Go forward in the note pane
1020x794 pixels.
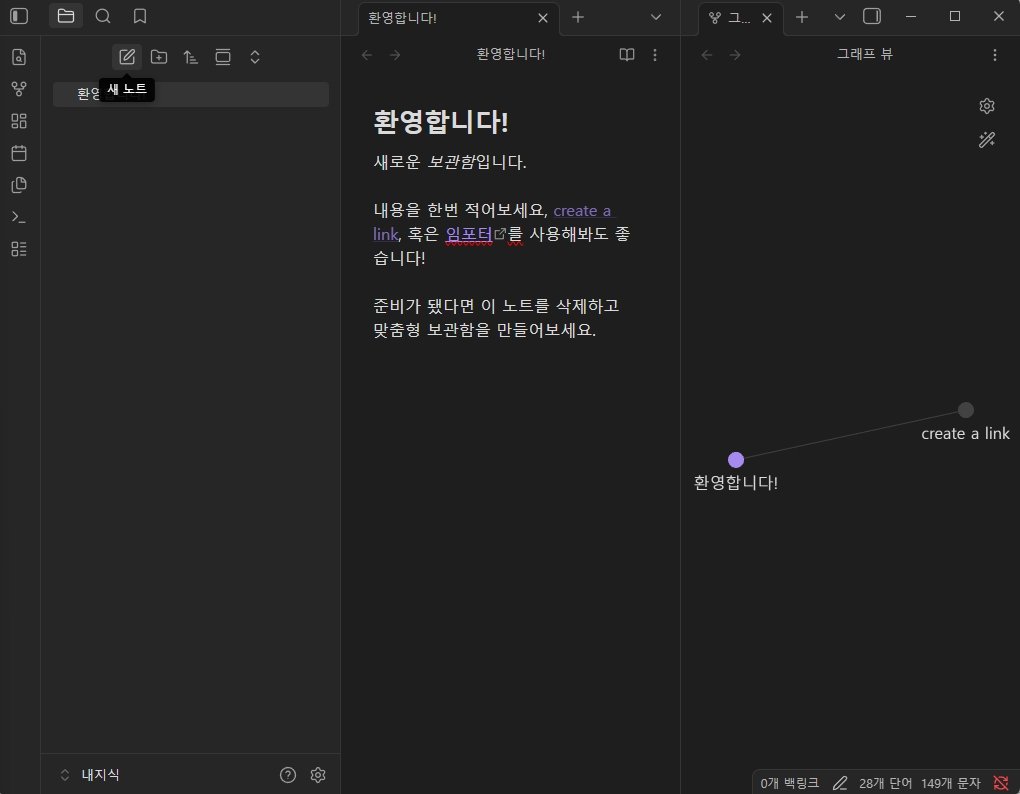tap(395, 55)
